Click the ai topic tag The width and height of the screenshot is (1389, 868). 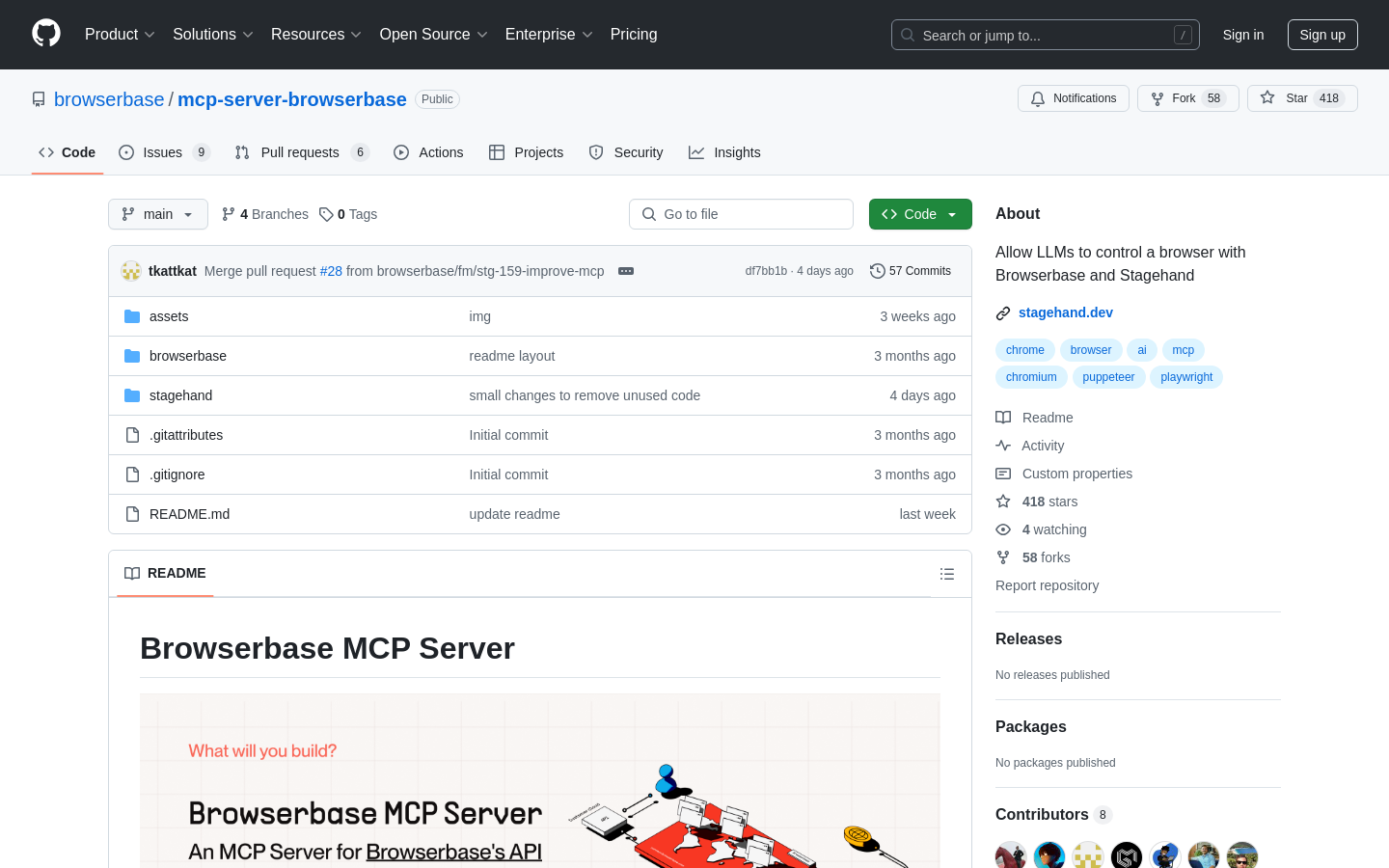click(1142, 350)
